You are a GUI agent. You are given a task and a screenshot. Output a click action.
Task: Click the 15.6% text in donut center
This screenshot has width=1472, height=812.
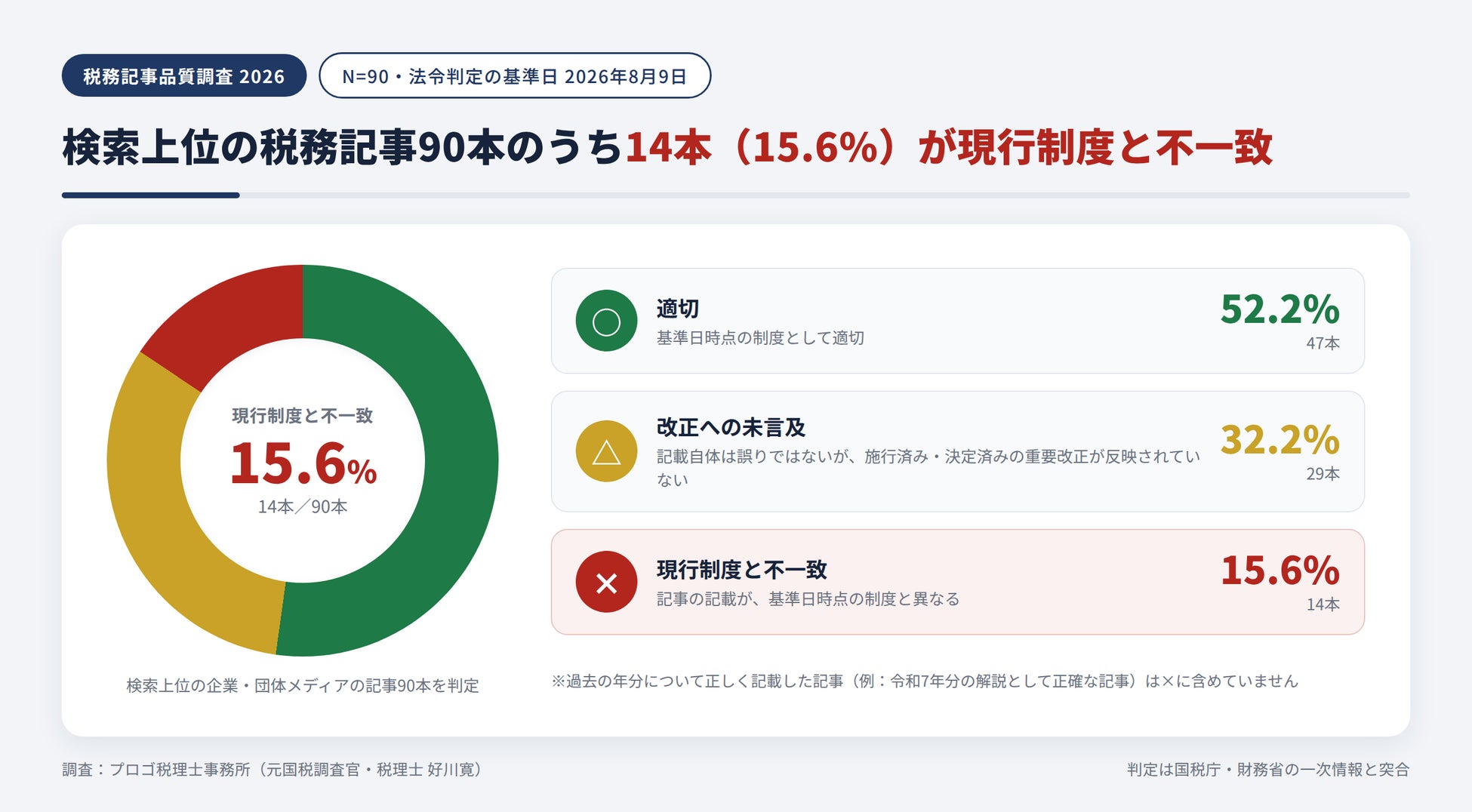click(303, 463)
